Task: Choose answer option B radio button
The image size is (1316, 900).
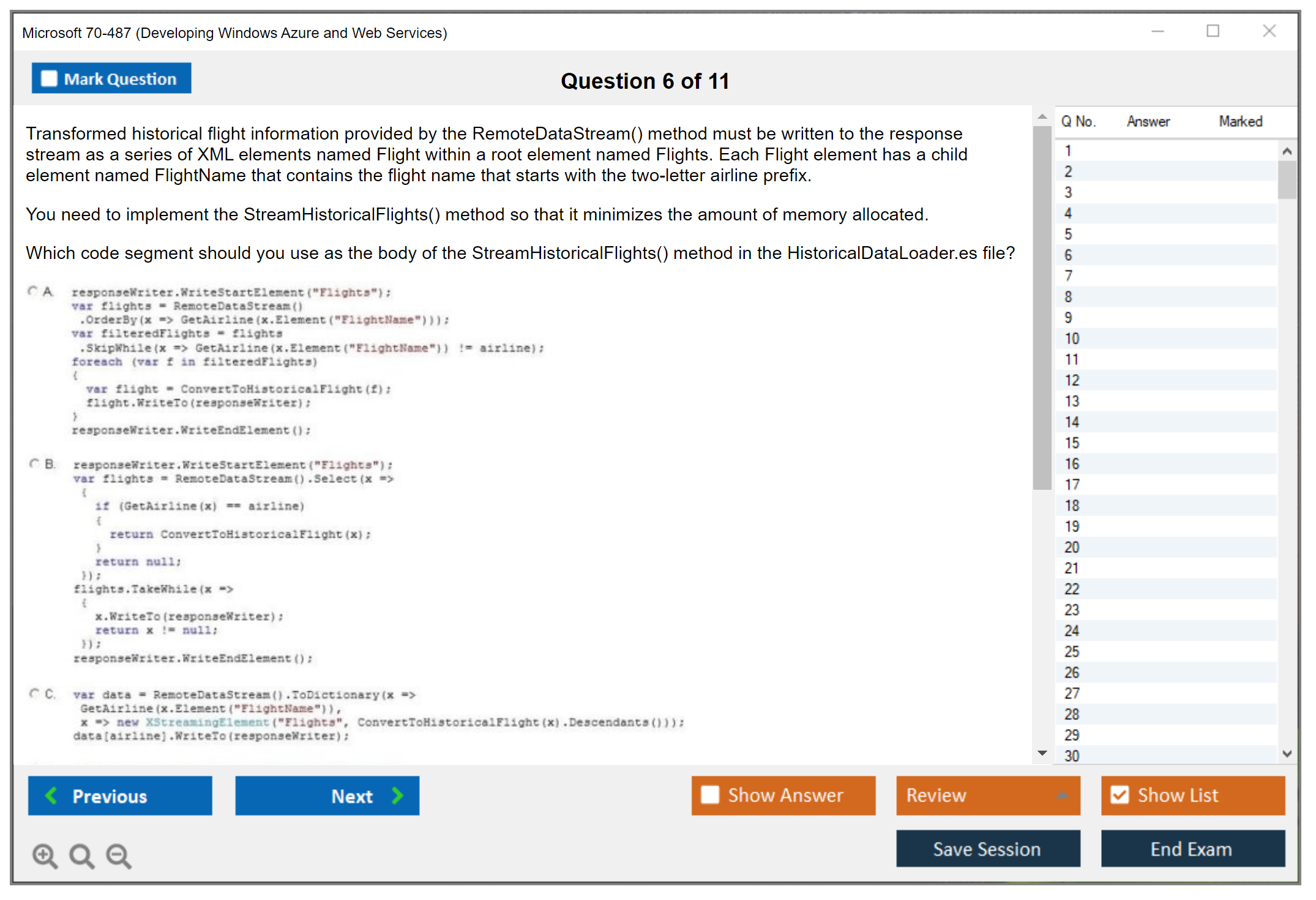Action: pos(35,464)
